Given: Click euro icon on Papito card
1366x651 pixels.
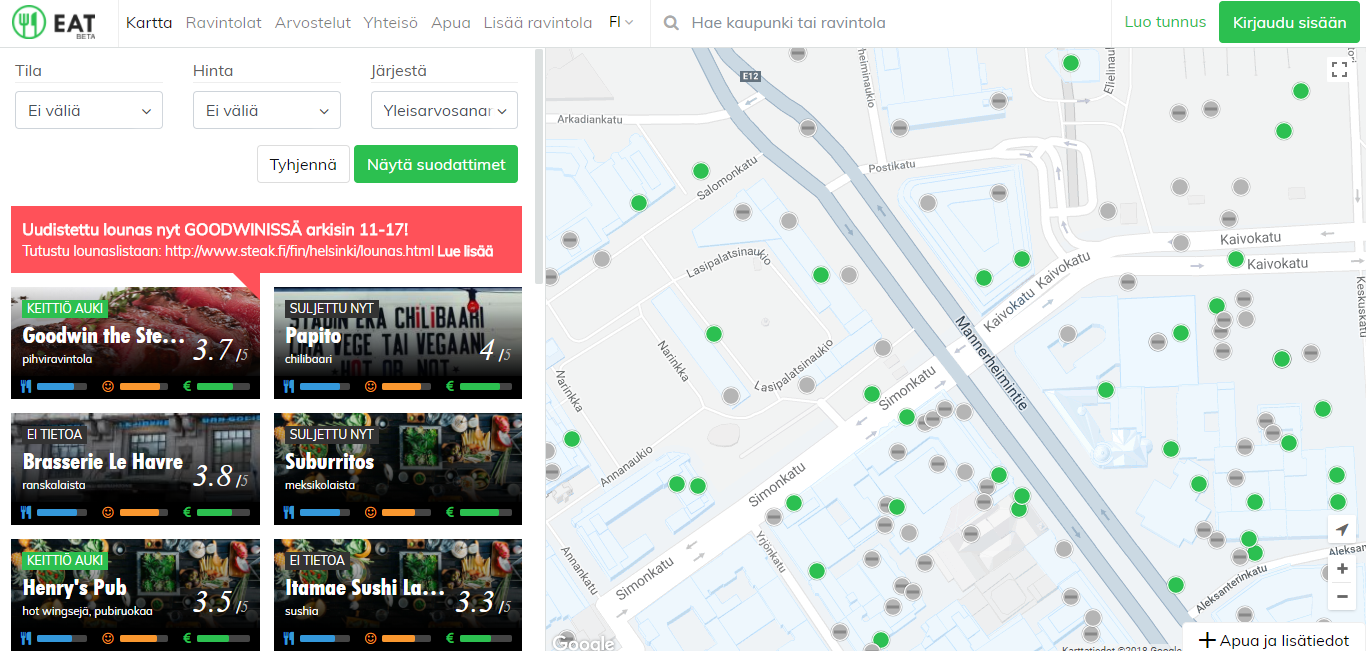Looking at the screenshot, I should click(x=450, y=386).
